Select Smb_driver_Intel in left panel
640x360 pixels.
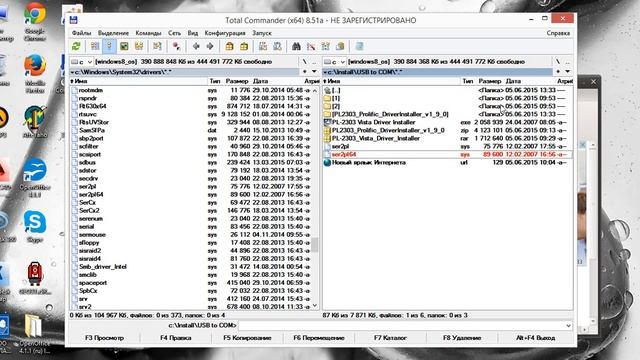point(191,267)
